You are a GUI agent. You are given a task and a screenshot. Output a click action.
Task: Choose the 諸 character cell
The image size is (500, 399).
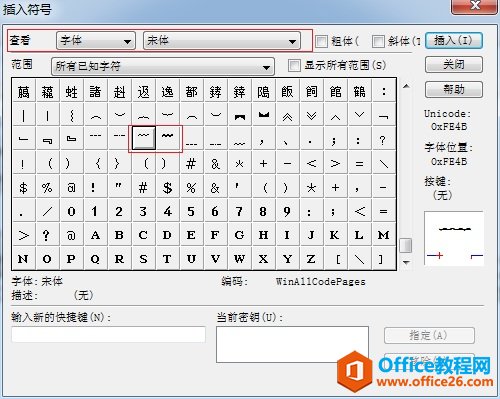[96, 90]
